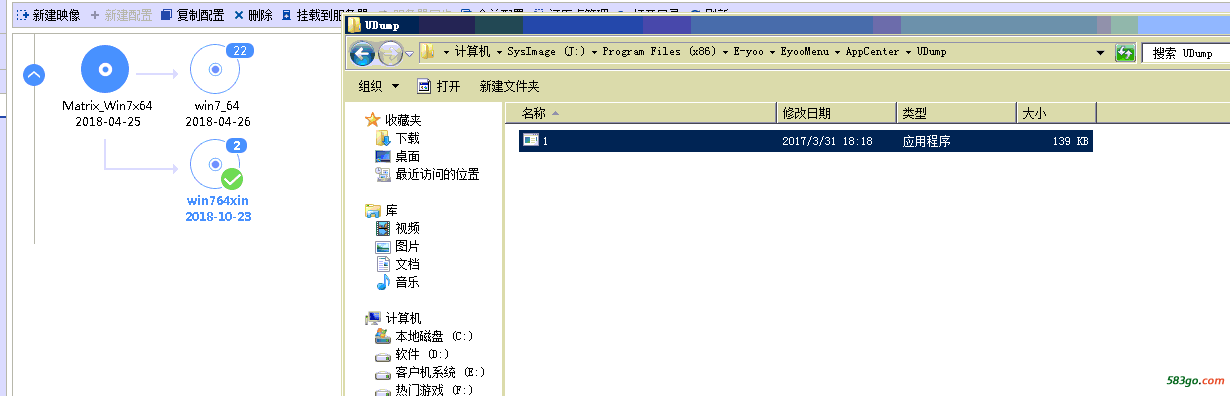Screen dimensions: 1230x396
Task: Open the 组织 menu dropdown
Action: [x=379, y=87]
